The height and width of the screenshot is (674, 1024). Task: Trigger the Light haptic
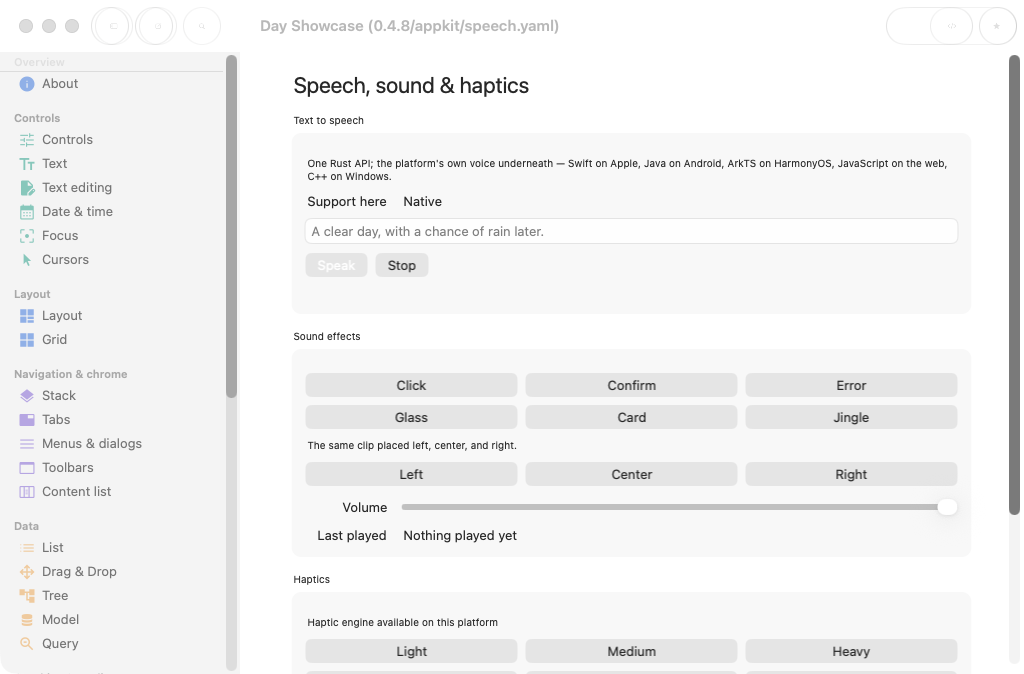coord(411,651)
